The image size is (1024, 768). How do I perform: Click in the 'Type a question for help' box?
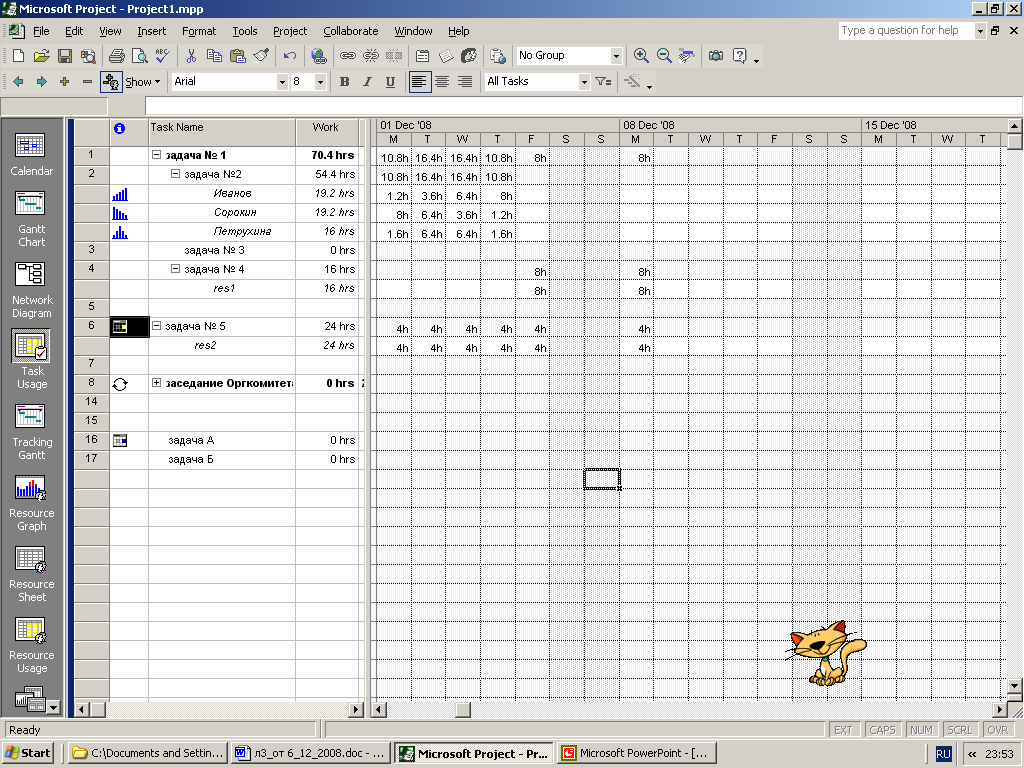(906, 31)
